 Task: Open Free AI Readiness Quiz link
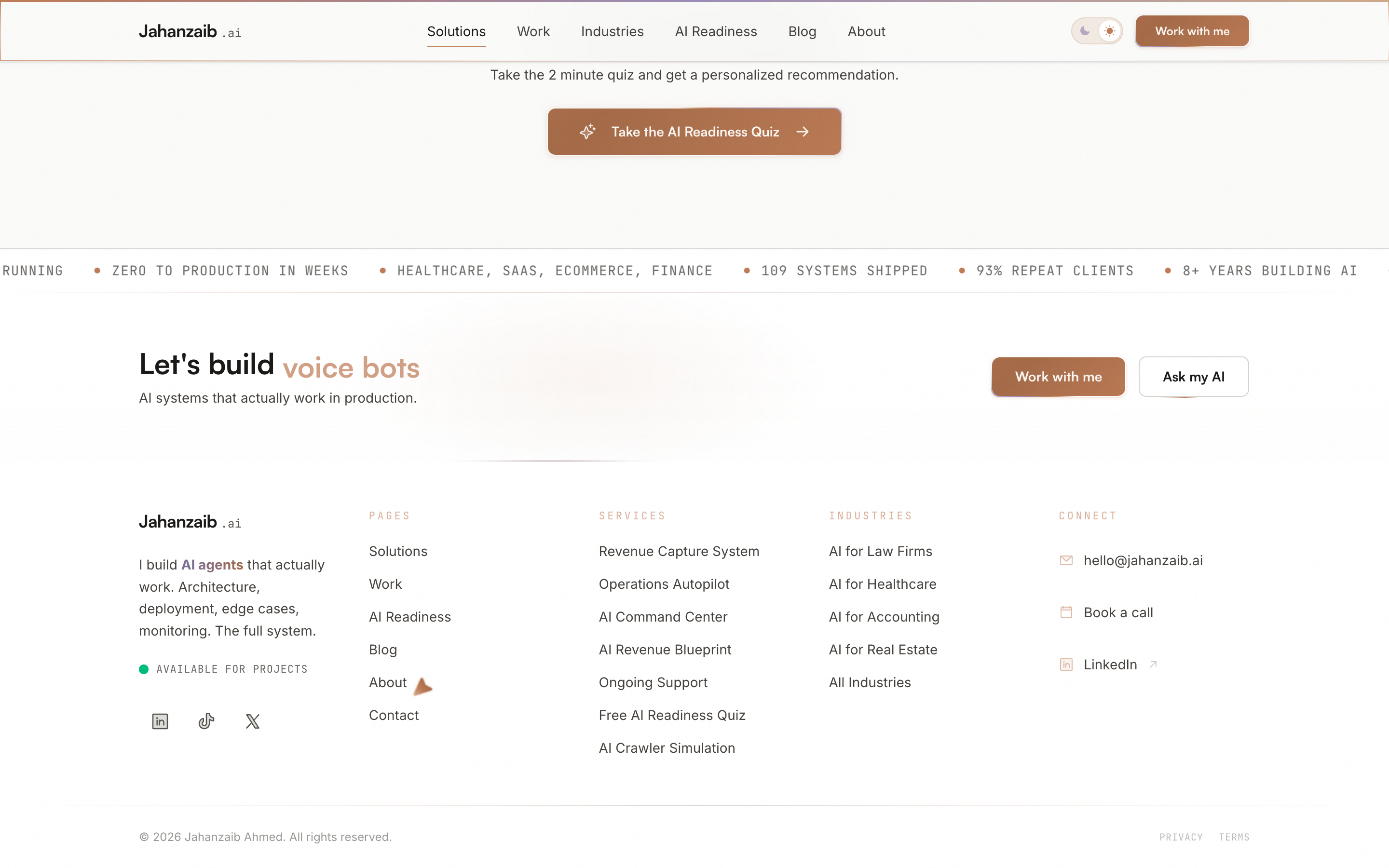(671, 715)
